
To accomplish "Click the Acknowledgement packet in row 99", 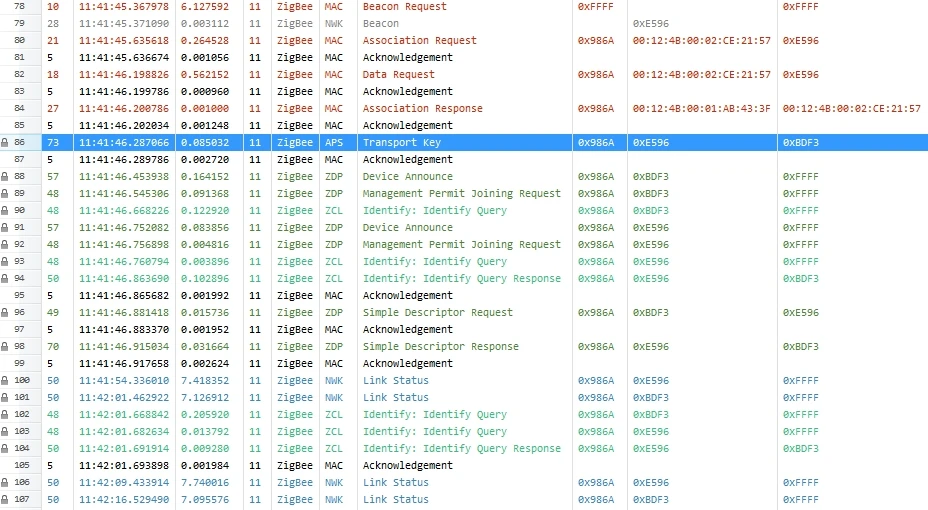I will (407, 364).
